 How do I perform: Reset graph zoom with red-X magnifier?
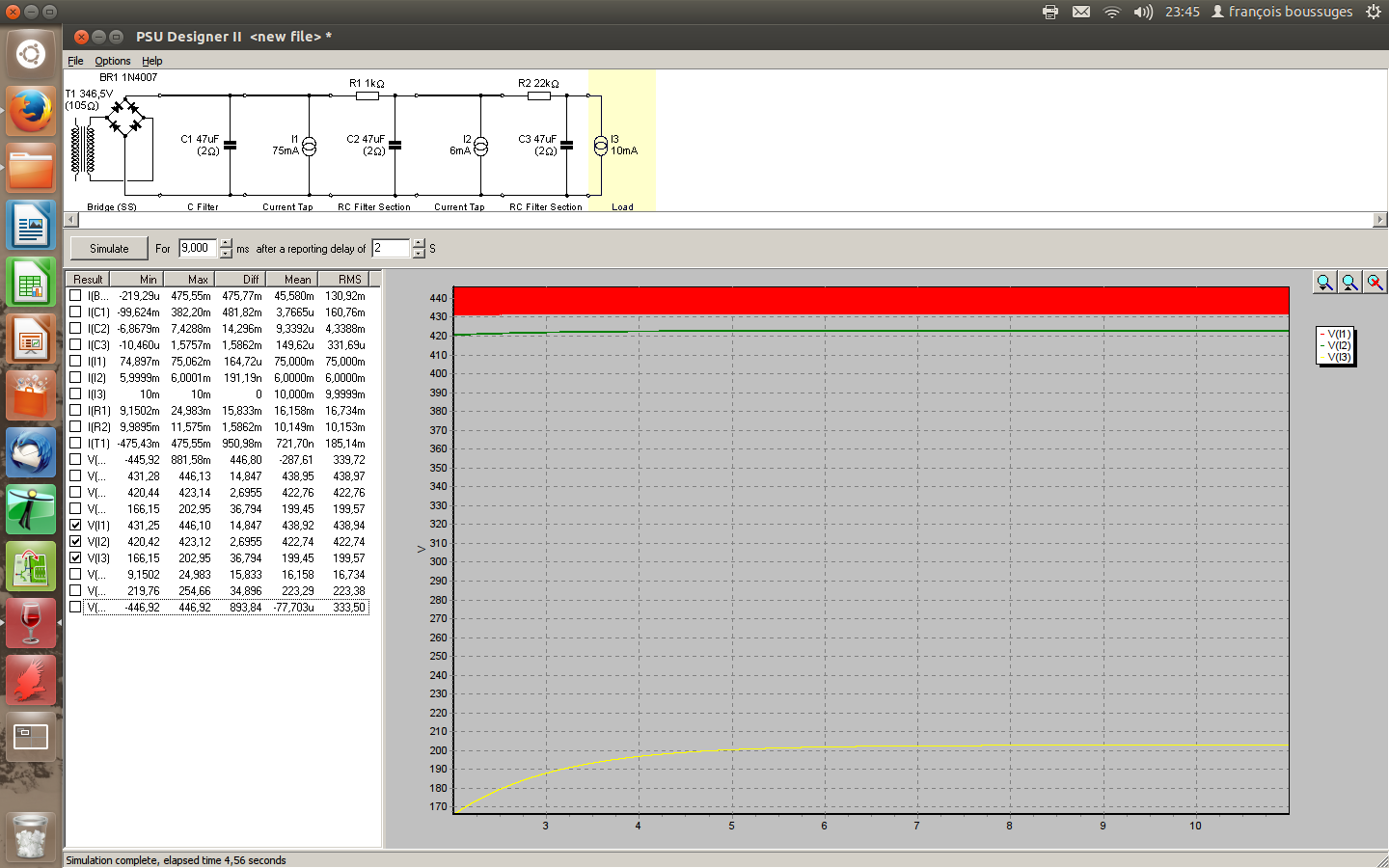pyautogui.click(x=1375, y=282)
